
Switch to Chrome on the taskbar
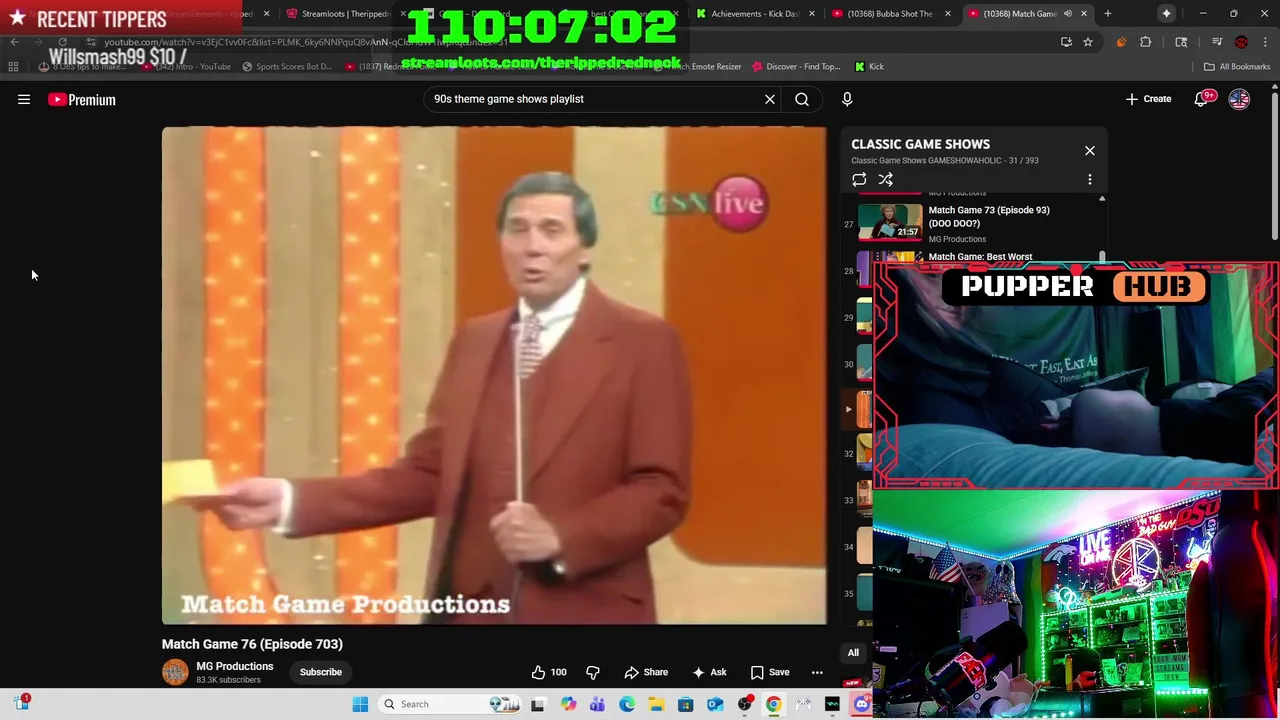774,704
